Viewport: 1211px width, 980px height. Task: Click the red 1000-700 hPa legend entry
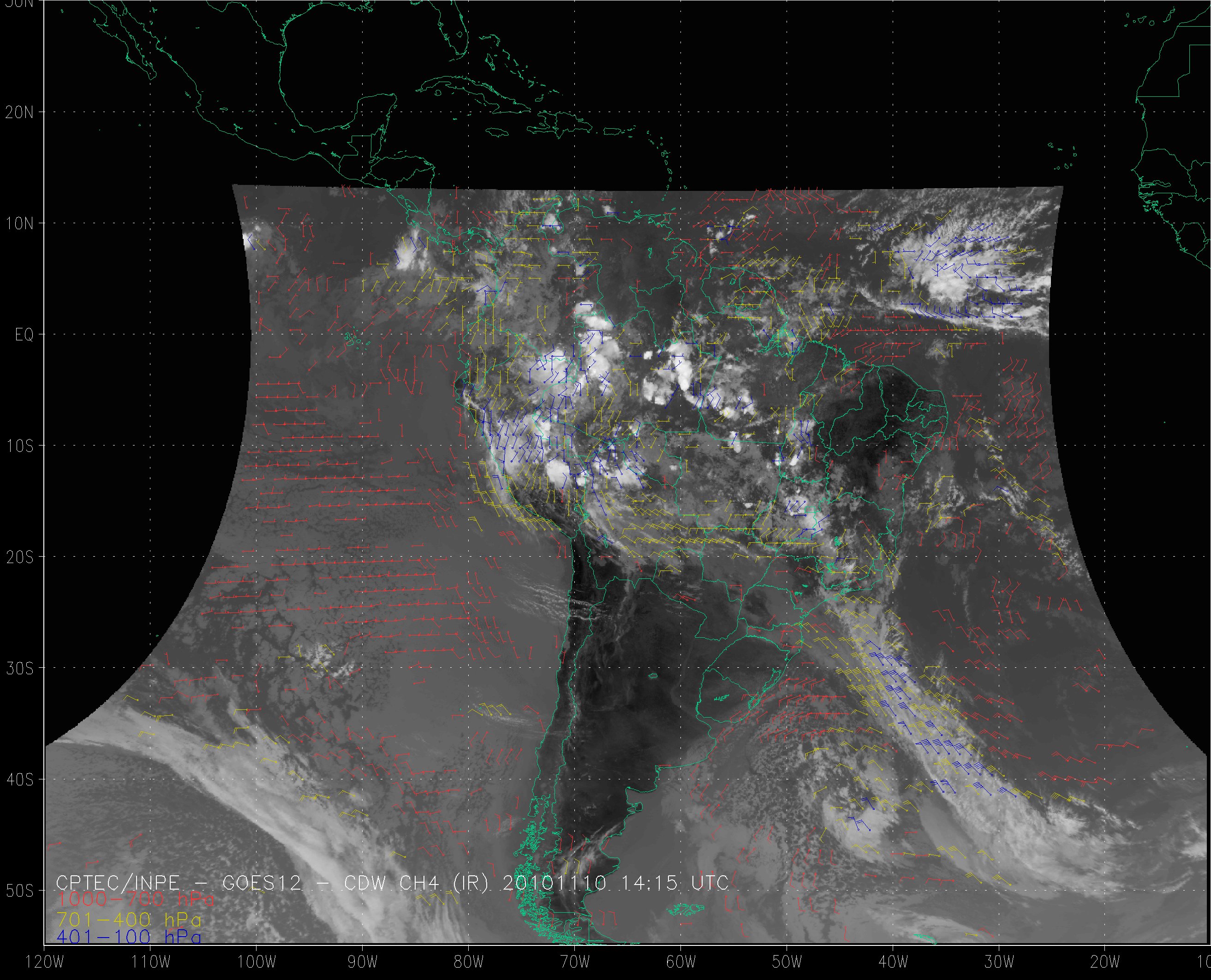pyautogui.click(x=136, y=898)
